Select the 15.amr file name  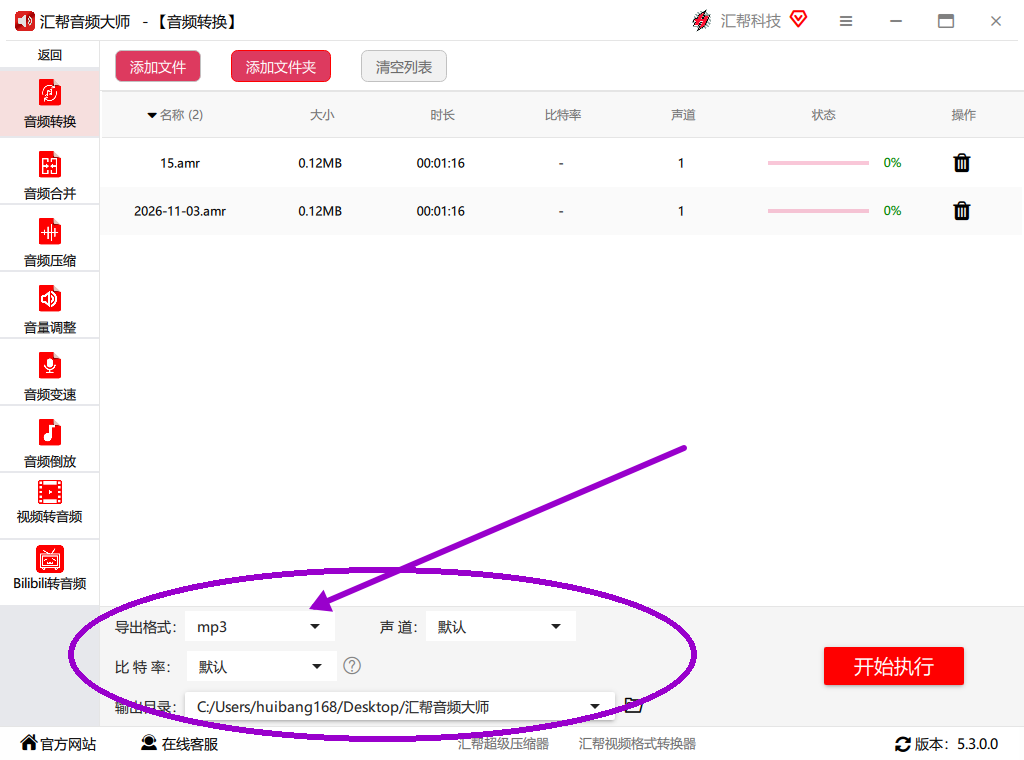pyautogui.click(x=180, y=163)
